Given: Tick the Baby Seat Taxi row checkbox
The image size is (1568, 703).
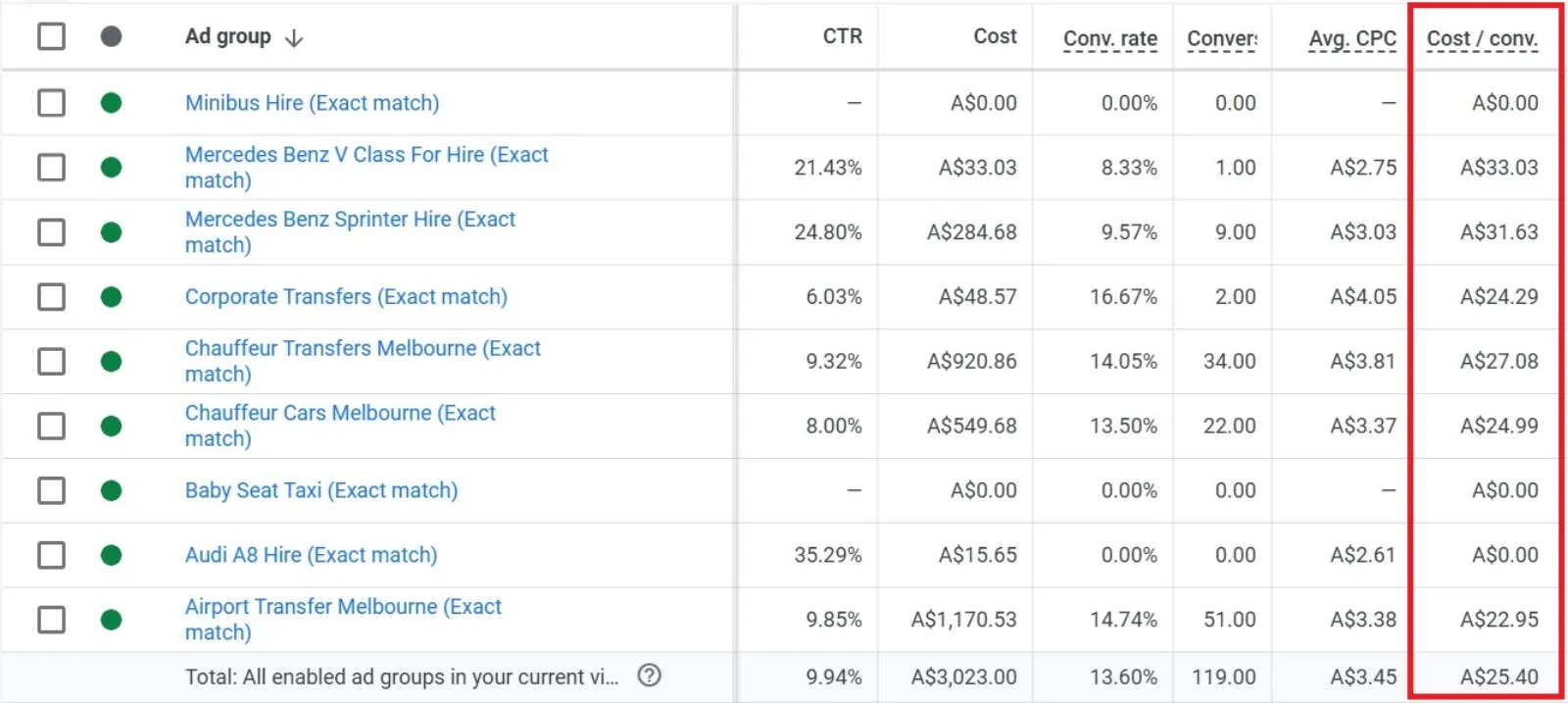Looking at the screenshot, I should coord(51,490).
